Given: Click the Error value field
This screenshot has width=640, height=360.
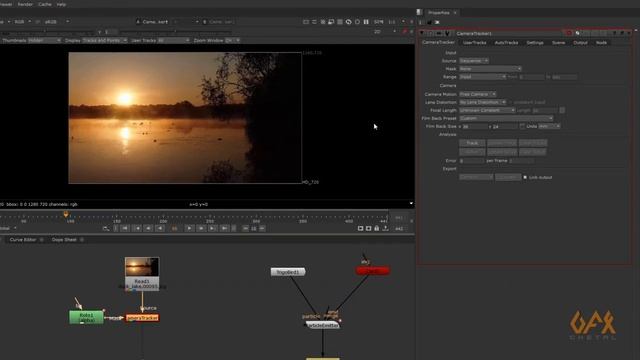Looking at the screenshot, I should point(471,161).
